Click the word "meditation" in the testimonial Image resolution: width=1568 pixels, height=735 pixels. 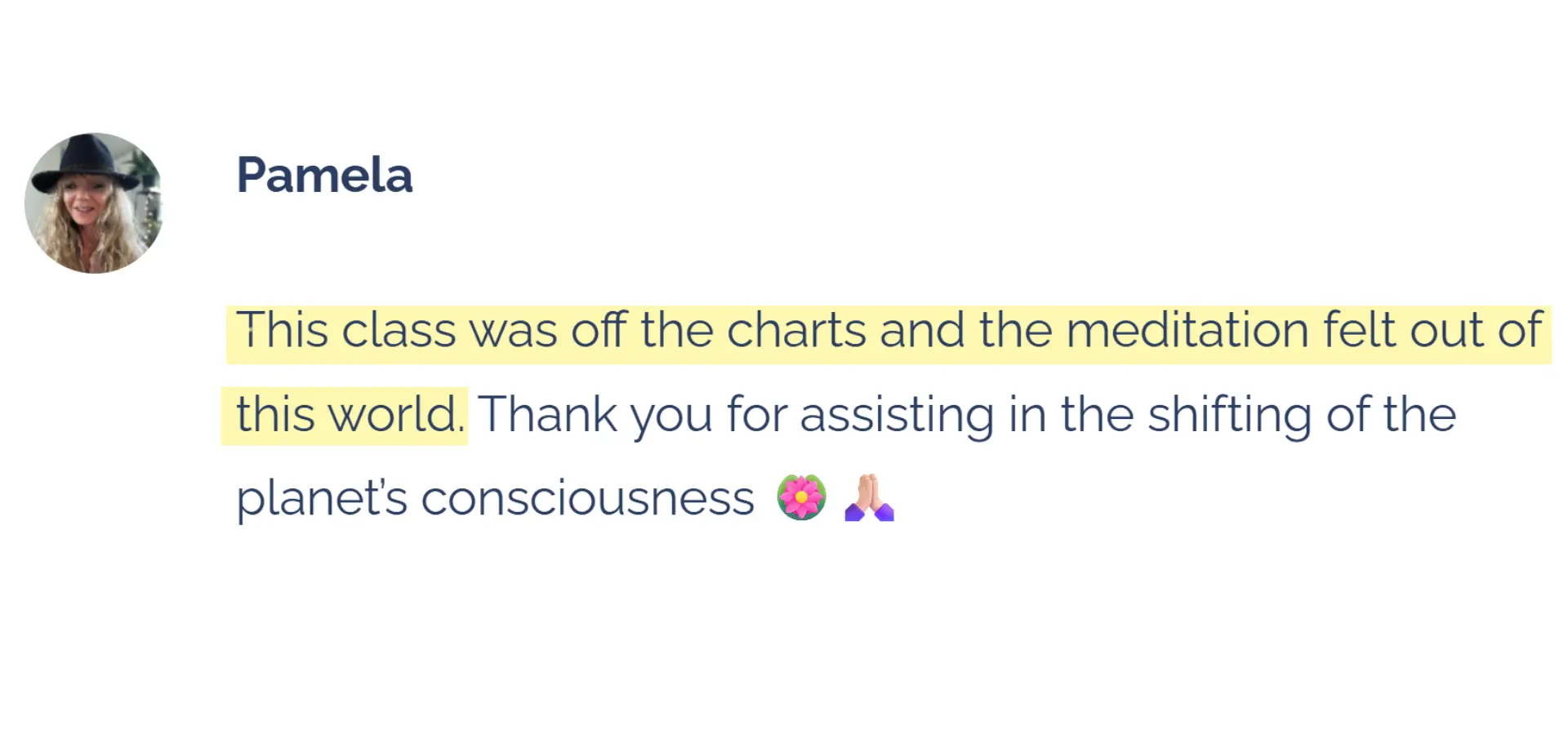coord(1187,330)
